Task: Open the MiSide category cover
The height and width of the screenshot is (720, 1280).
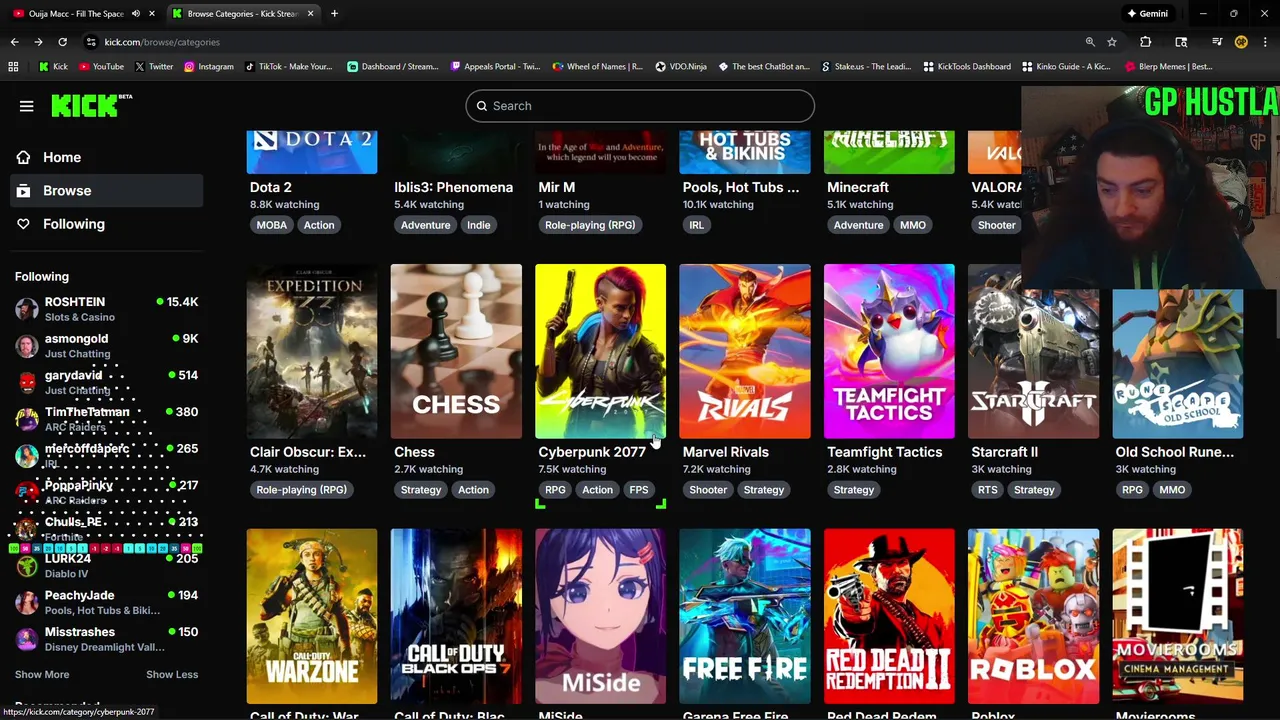Action: click(600, 616)
